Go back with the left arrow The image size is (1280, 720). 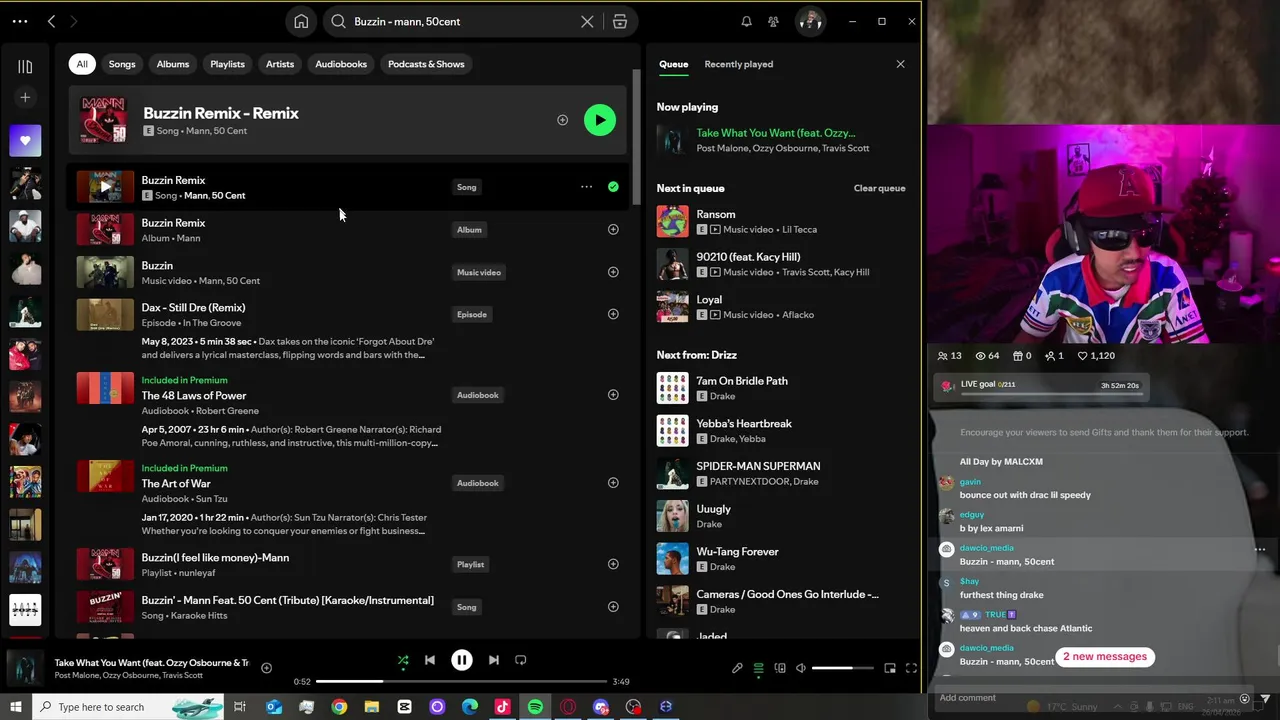51,21
